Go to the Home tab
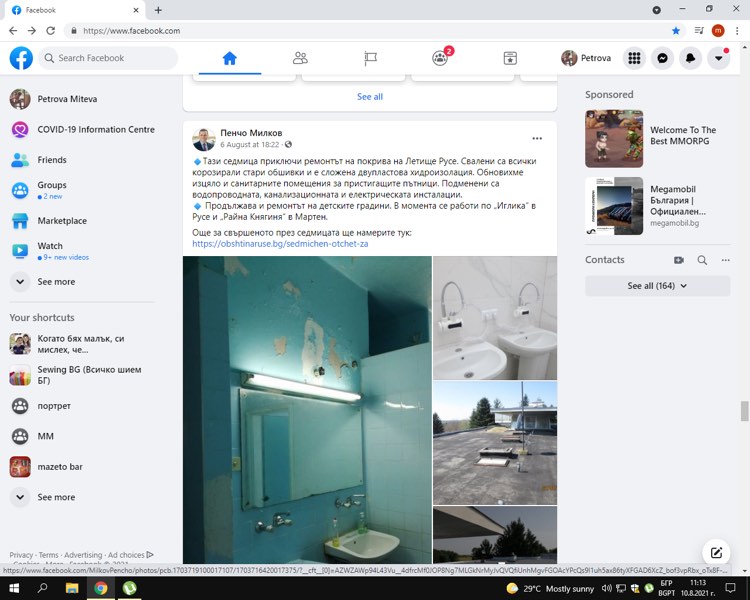The image size is (750, 600). pos(229,58)
